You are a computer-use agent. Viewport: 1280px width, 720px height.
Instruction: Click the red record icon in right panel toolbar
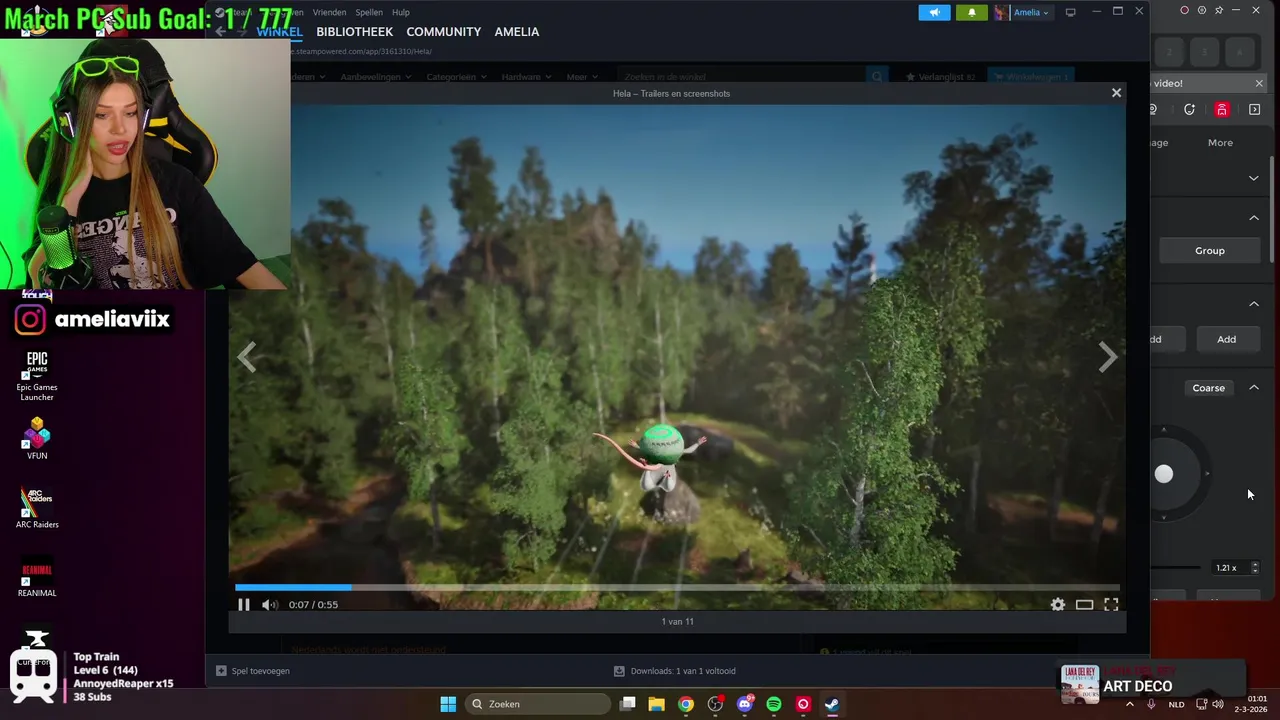tap(1222, 109)
